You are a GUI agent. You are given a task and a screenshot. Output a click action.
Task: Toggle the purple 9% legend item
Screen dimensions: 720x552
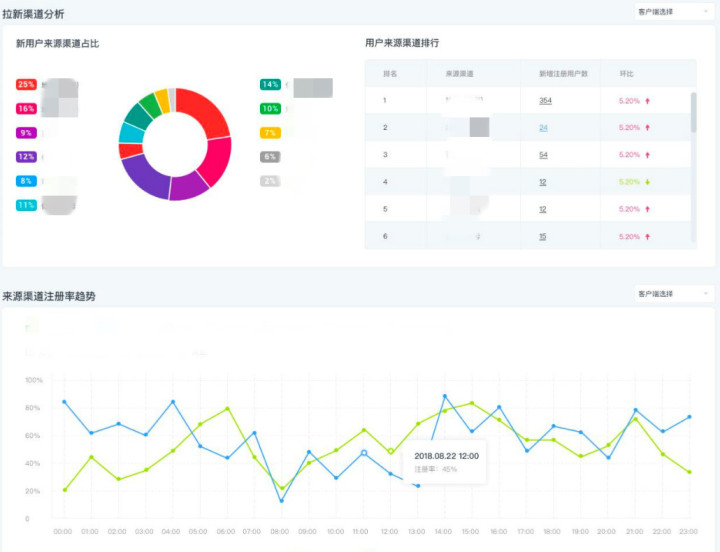[26, 133]
